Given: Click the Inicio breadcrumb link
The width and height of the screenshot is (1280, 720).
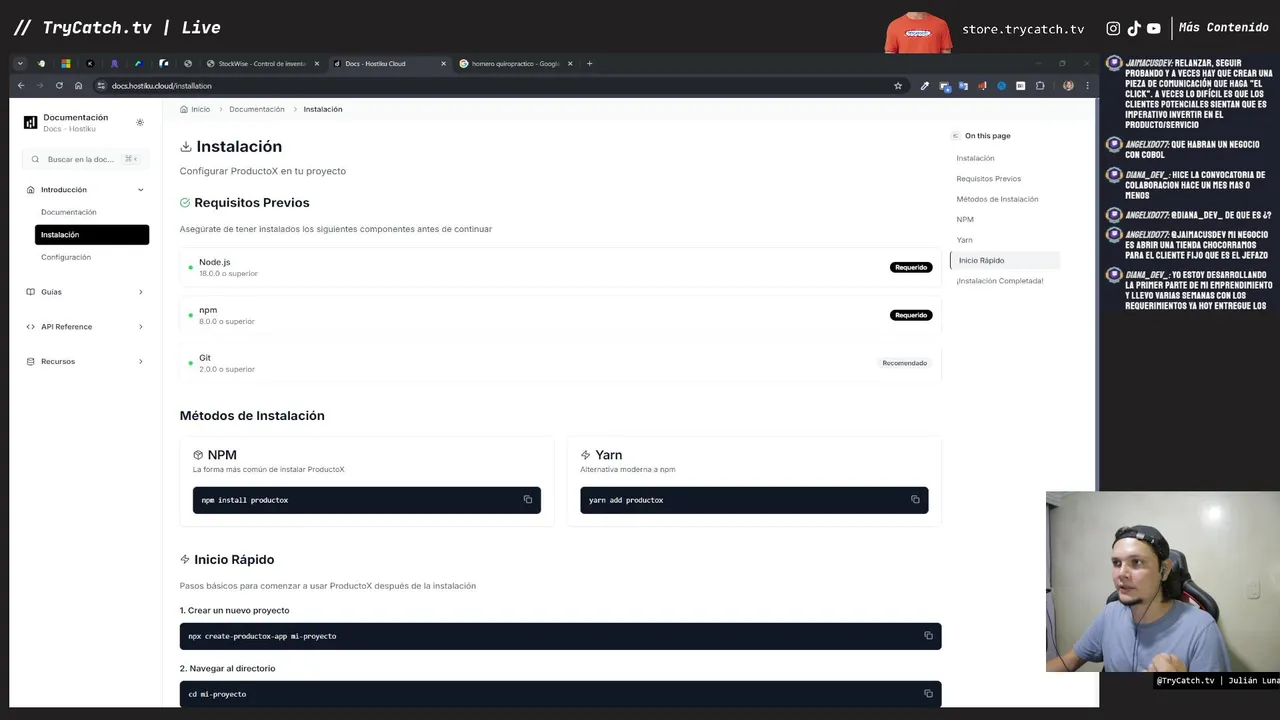Looking at the screenshot, I should [195, 109].
